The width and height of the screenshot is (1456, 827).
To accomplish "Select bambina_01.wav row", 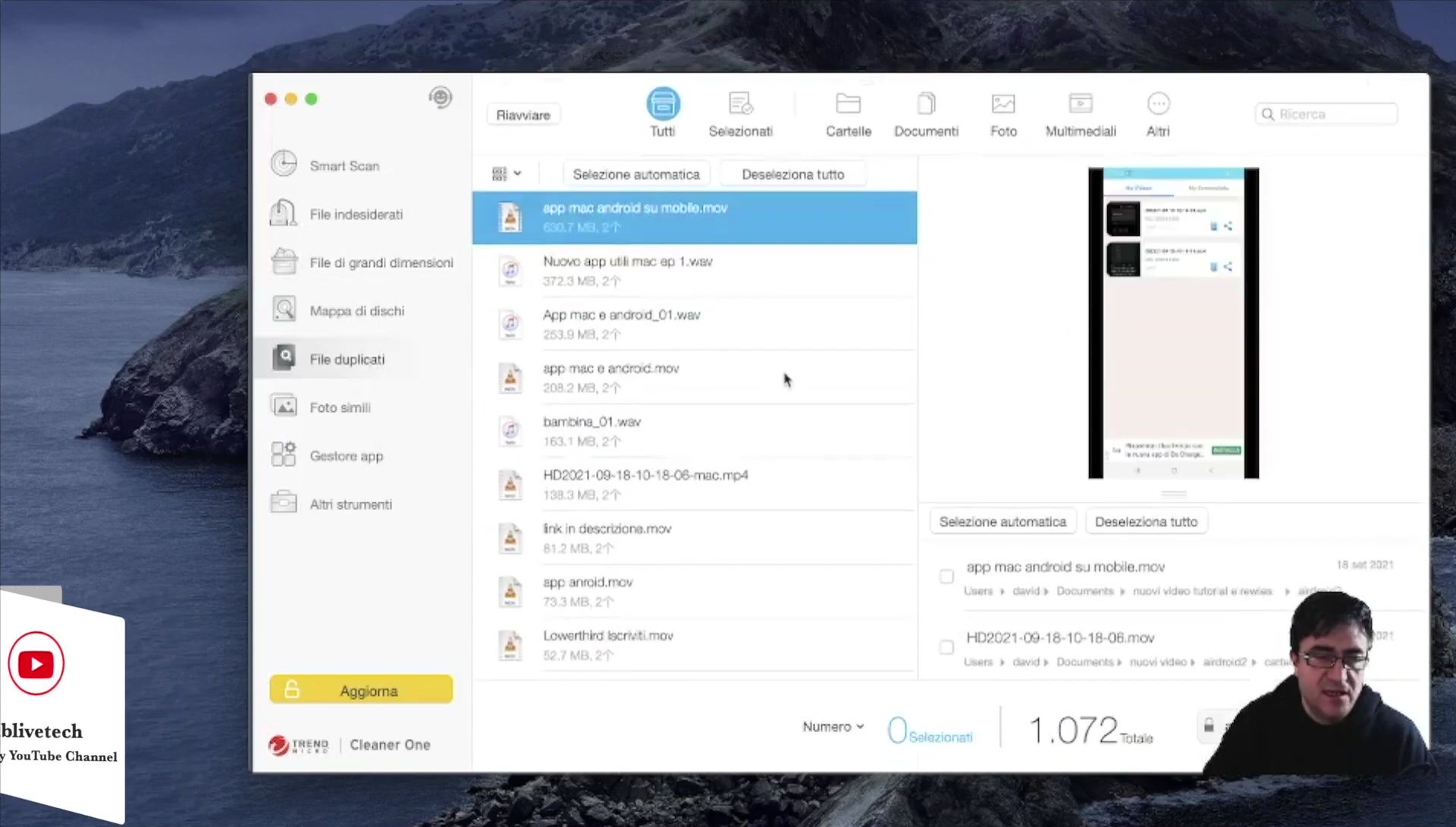I will [695, 431].
